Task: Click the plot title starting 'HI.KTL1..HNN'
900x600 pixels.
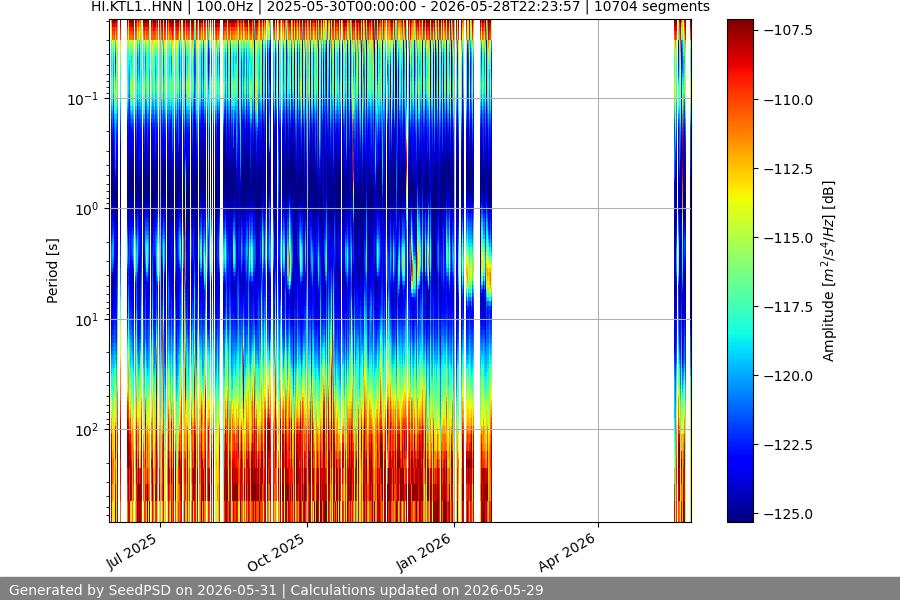Action: pos(400,7)
